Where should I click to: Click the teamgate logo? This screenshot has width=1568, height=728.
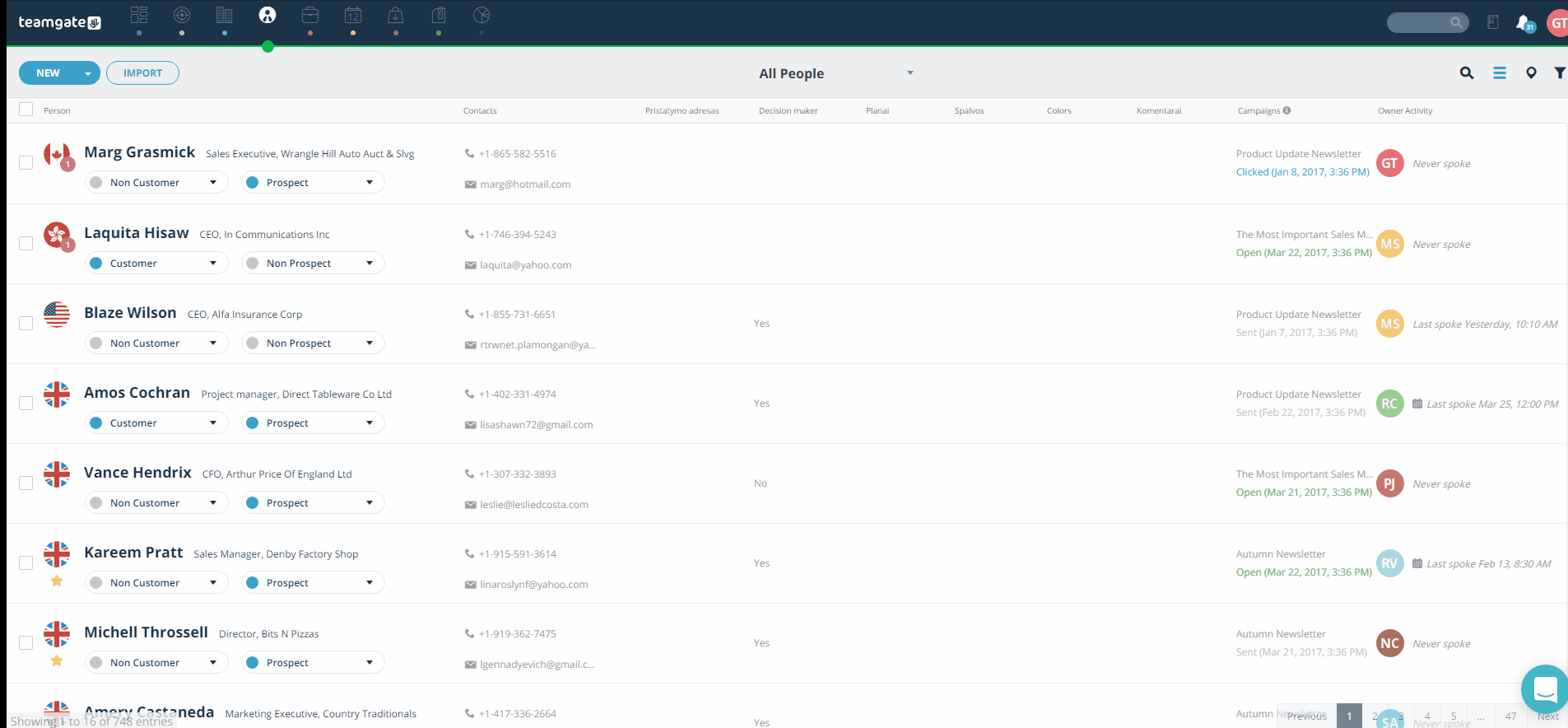[x=59, y=22]
